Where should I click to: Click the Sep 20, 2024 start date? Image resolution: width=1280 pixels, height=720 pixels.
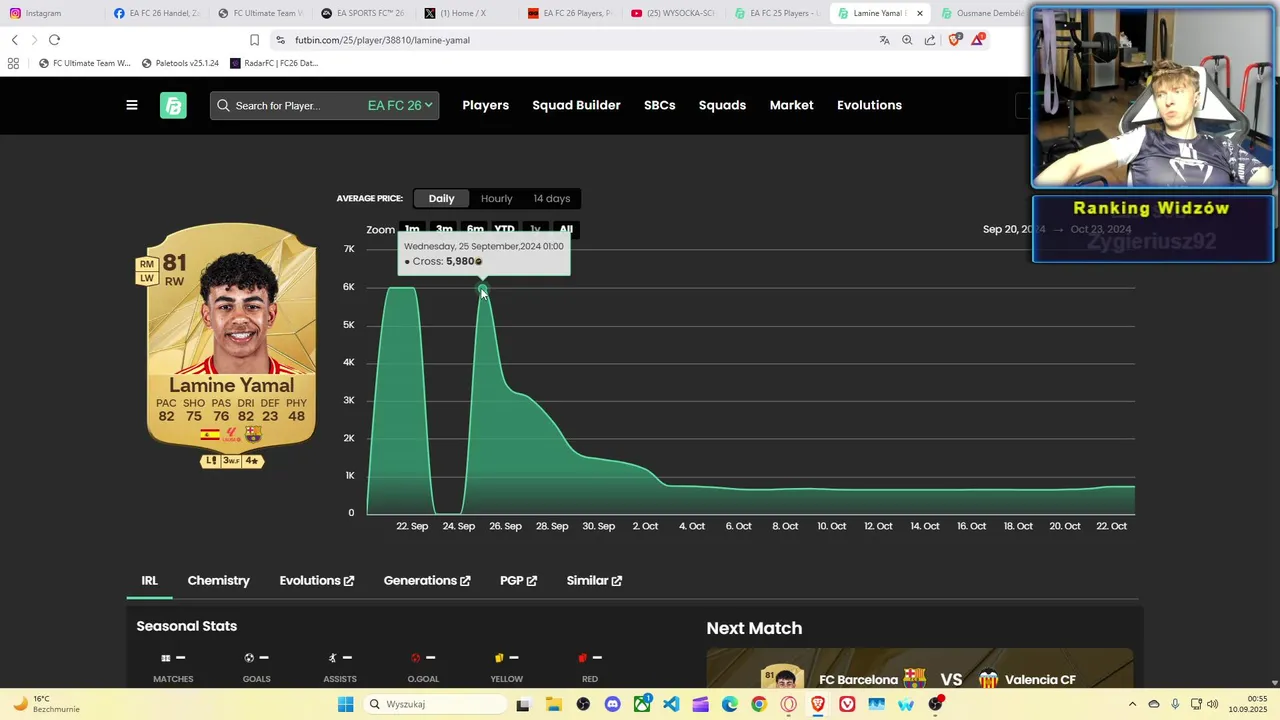(x=1013, y=229)
